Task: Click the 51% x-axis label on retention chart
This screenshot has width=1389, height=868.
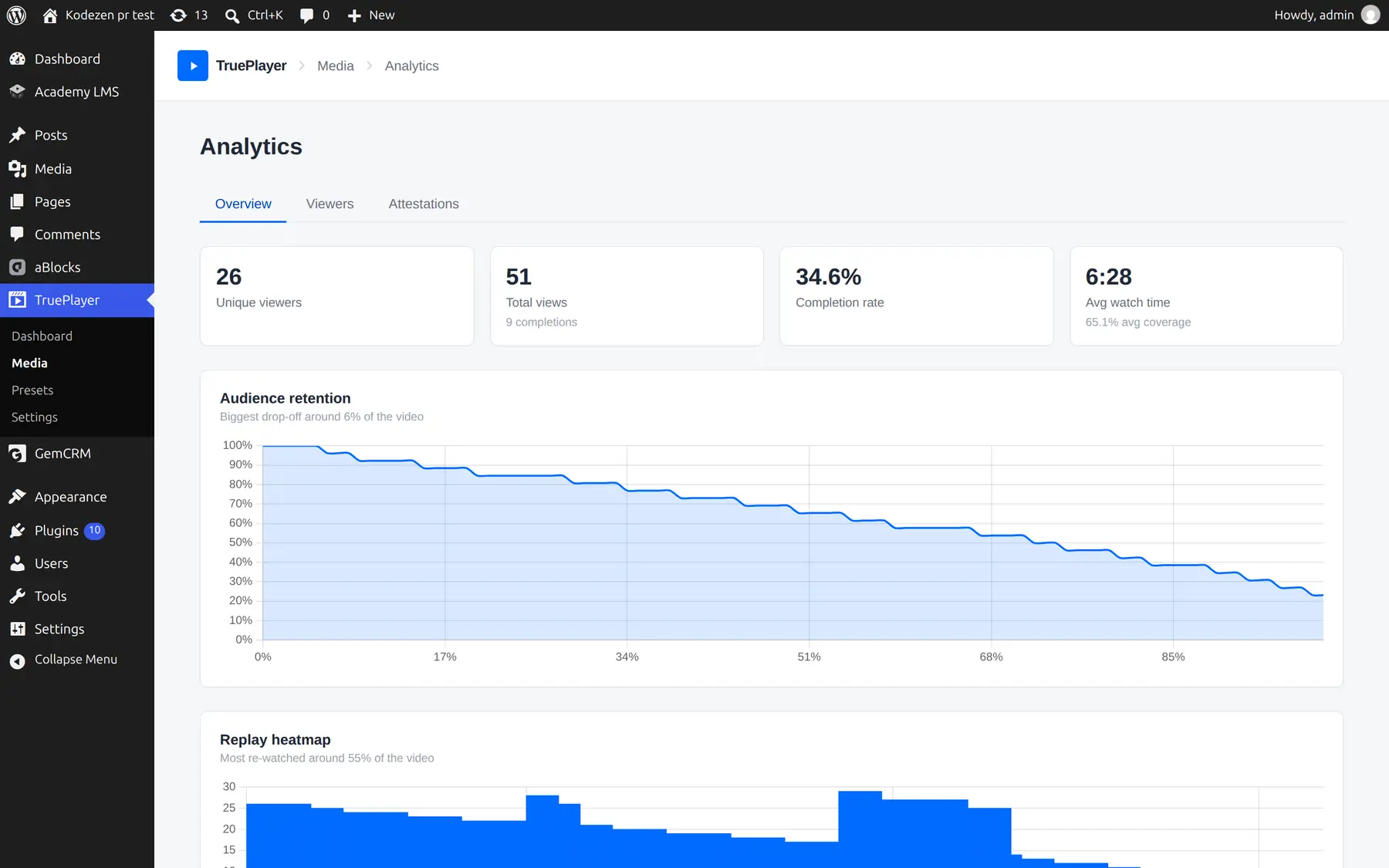Action: coord(809,657)
